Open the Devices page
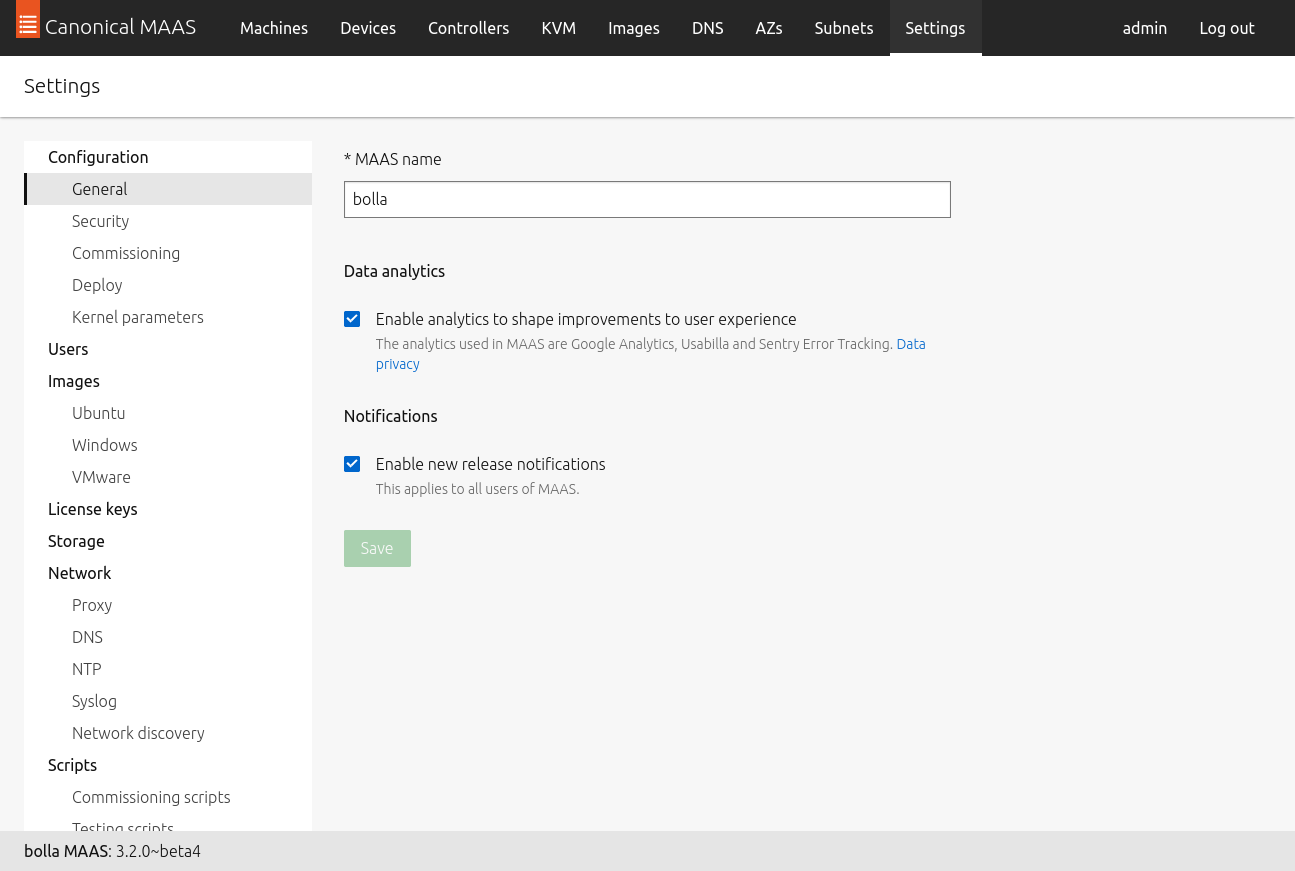This screenshot has width=1295, height=871. click(367, 28)
